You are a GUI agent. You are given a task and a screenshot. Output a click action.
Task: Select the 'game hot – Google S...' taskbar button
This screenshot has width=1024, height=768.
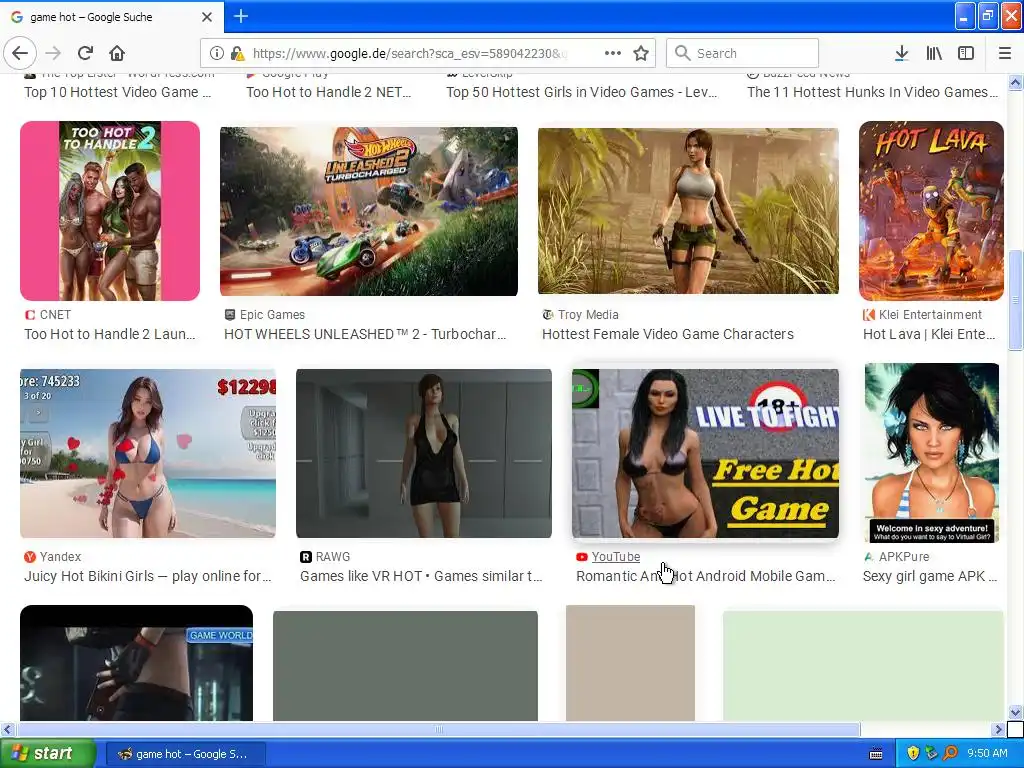click(185, 754)
